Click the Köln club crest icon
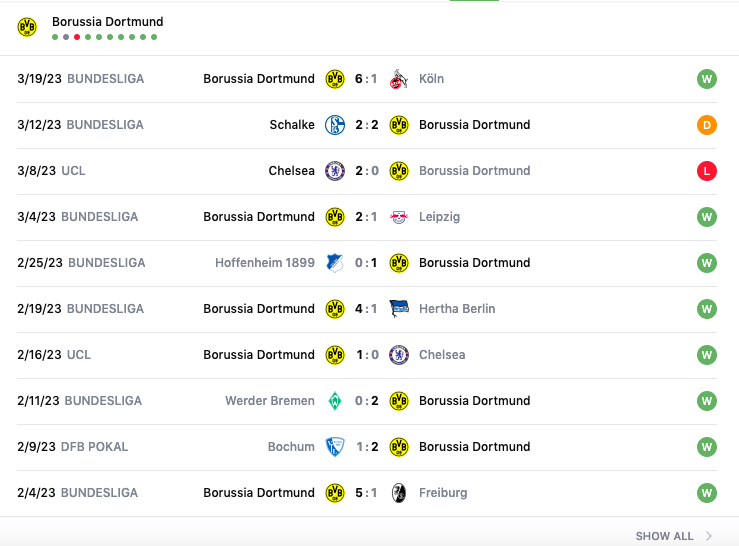The image size is (739, 546). point(399,79)
